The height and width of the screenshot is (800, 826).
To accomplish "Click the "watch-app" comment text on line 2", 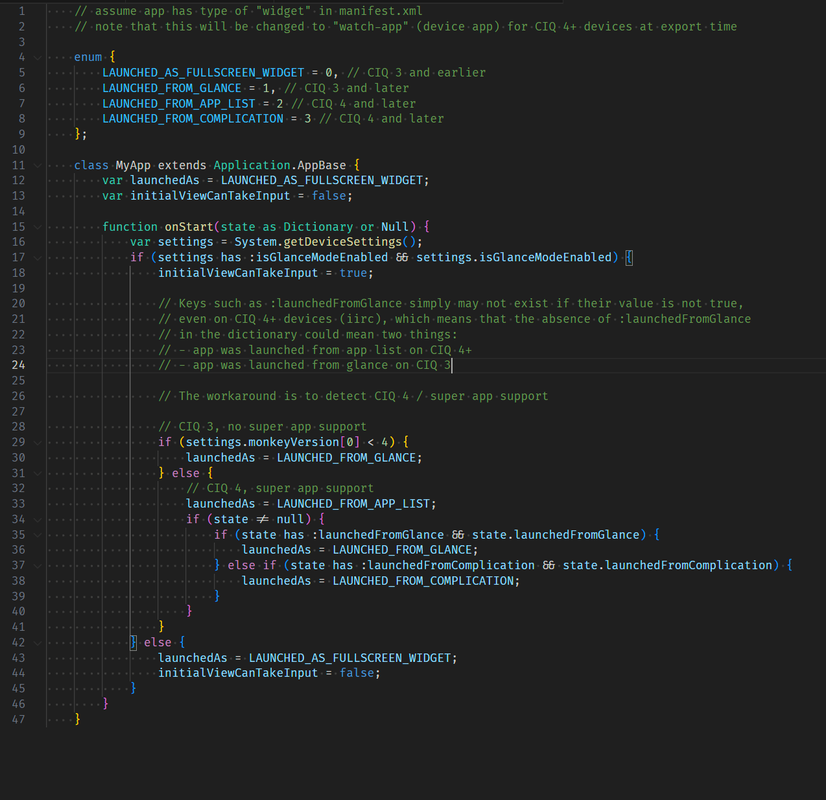I will pyautogui.click(x=370, y=27).
